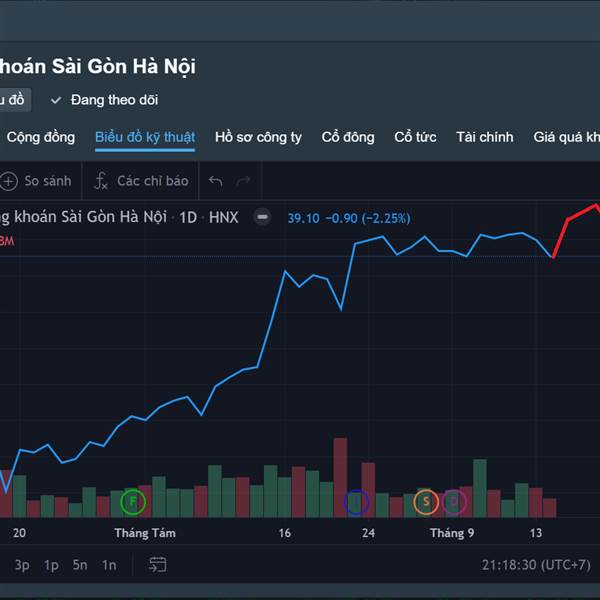This screenshot has width=600, height=600.
Task: Select the 3p time range
Action: (x=22, y=565)
